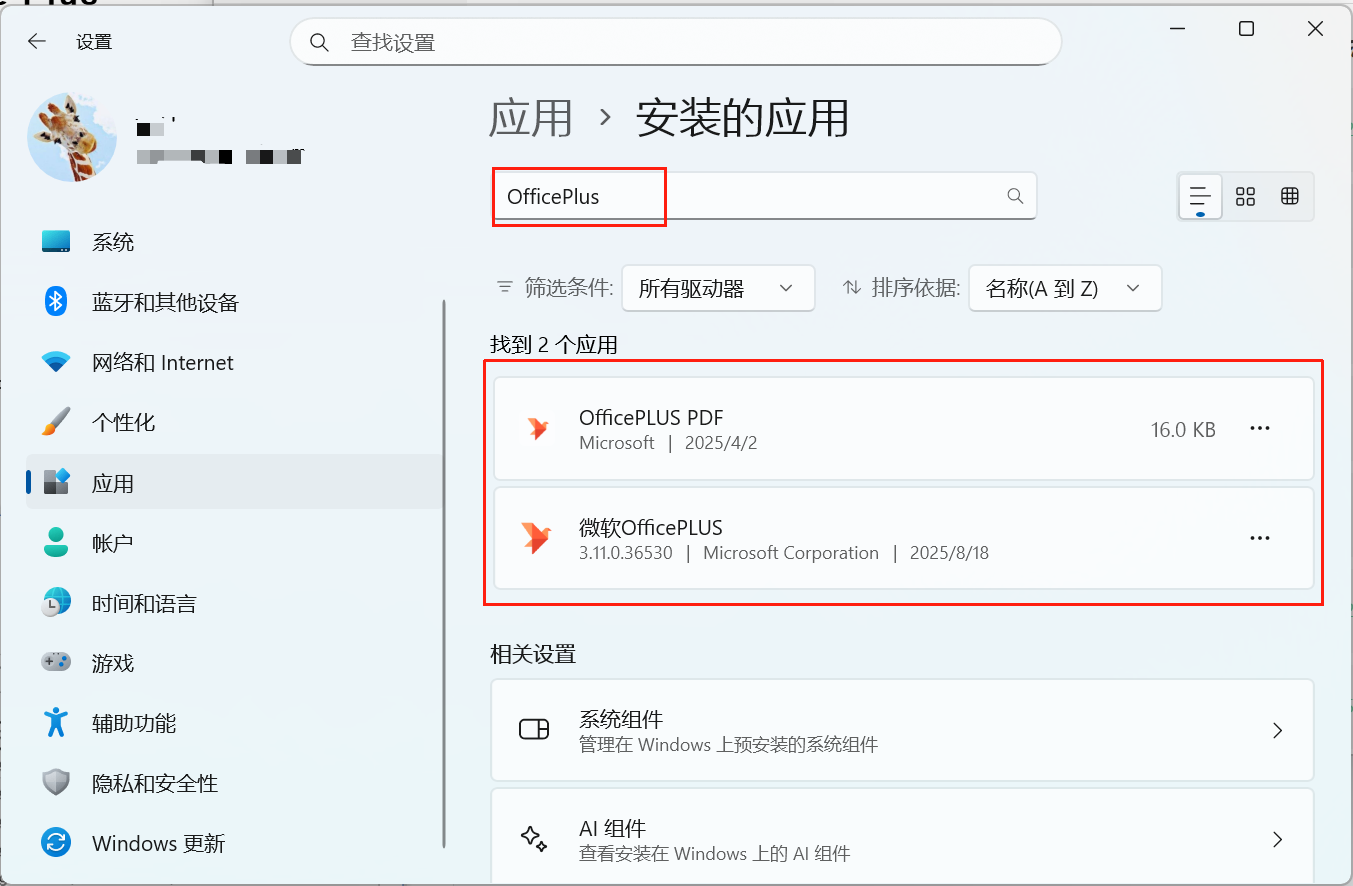This screenshot has width=1353, height=886.
Task: Click the sort arrows icon beside 排序依据
Action: click(x=852, y=288)
